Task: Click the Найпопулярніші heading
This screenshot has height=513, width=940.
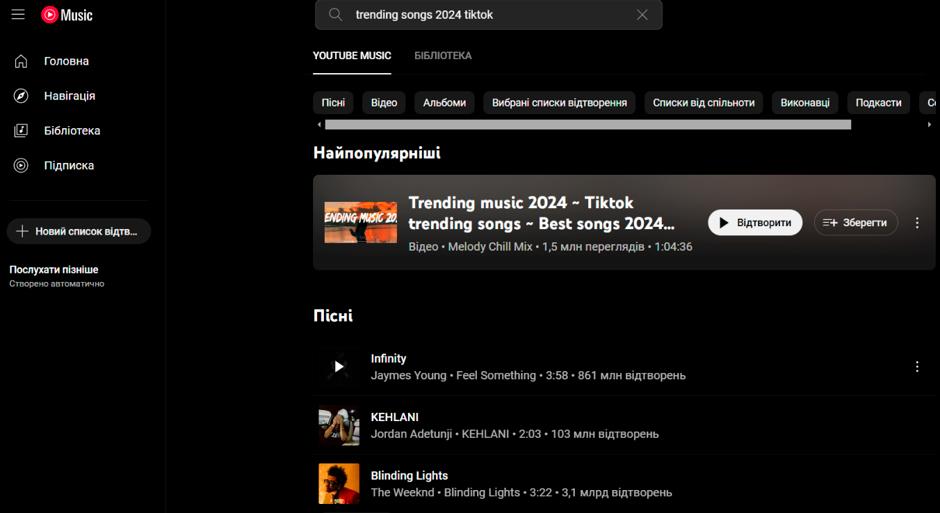Action: coord(376,153)
